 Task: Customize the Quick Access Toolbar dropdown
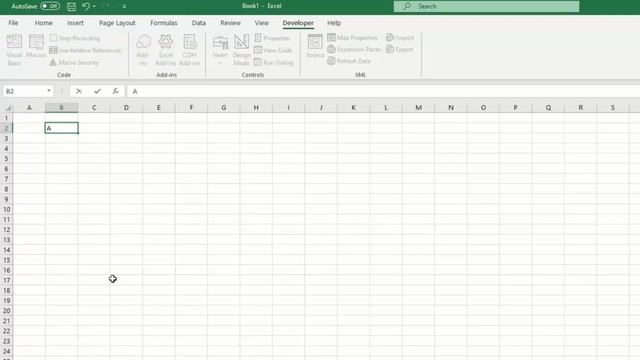tap(124, 6)
